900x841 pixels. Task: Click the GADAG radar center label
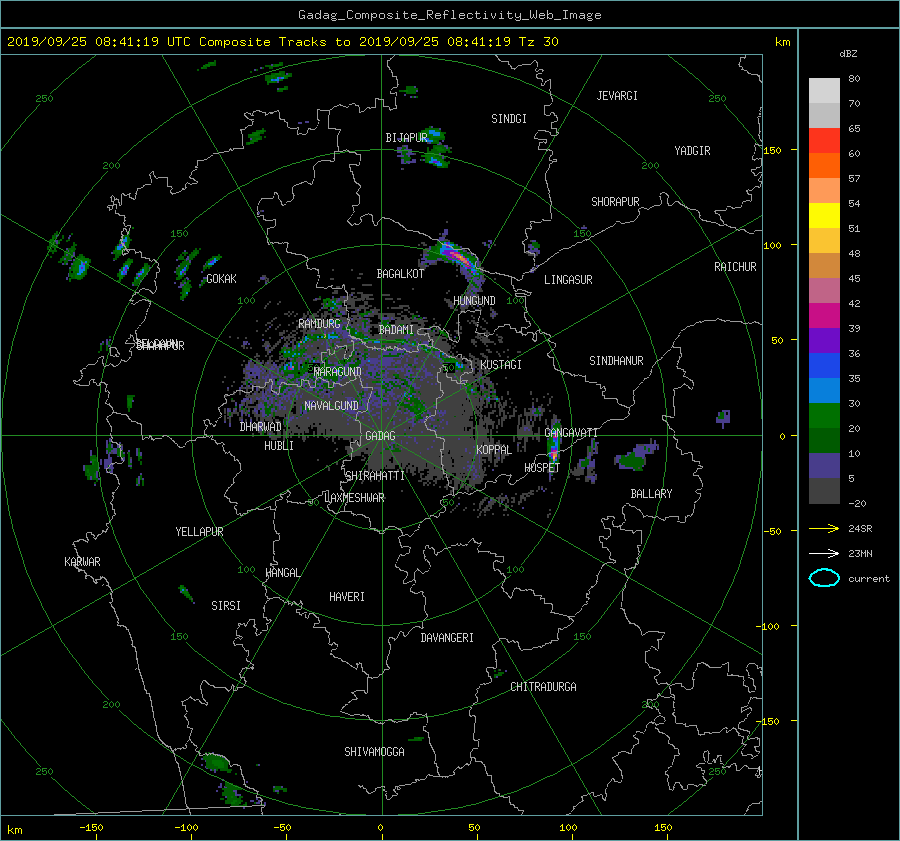pyautogui.click(x=381, y=436)
